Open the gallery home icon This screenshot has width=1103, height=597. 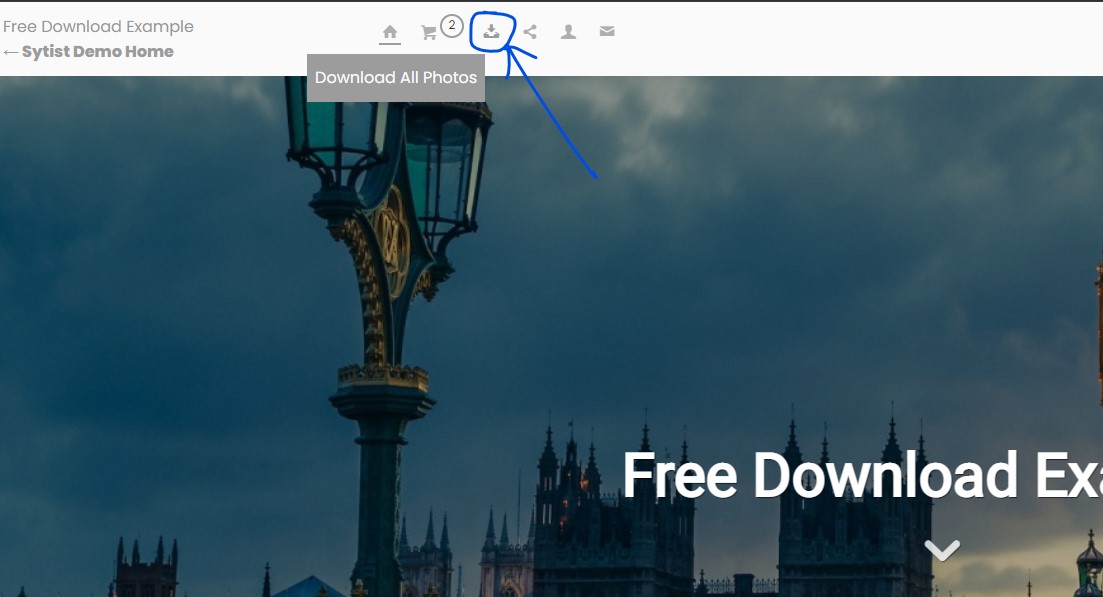click(x=390, y=32)
